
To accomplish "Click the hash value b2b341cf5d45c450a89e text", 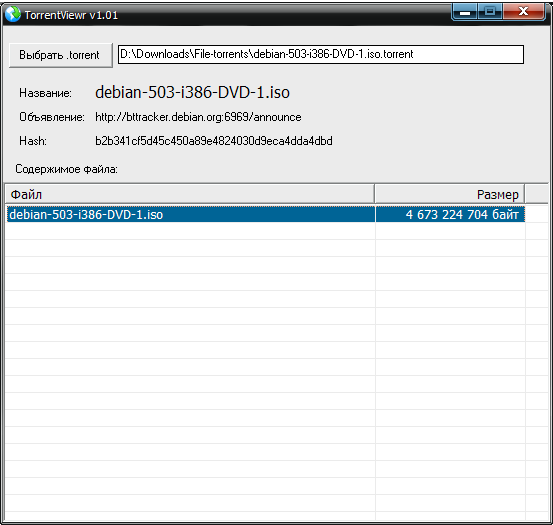I will [x=214, y=141].
